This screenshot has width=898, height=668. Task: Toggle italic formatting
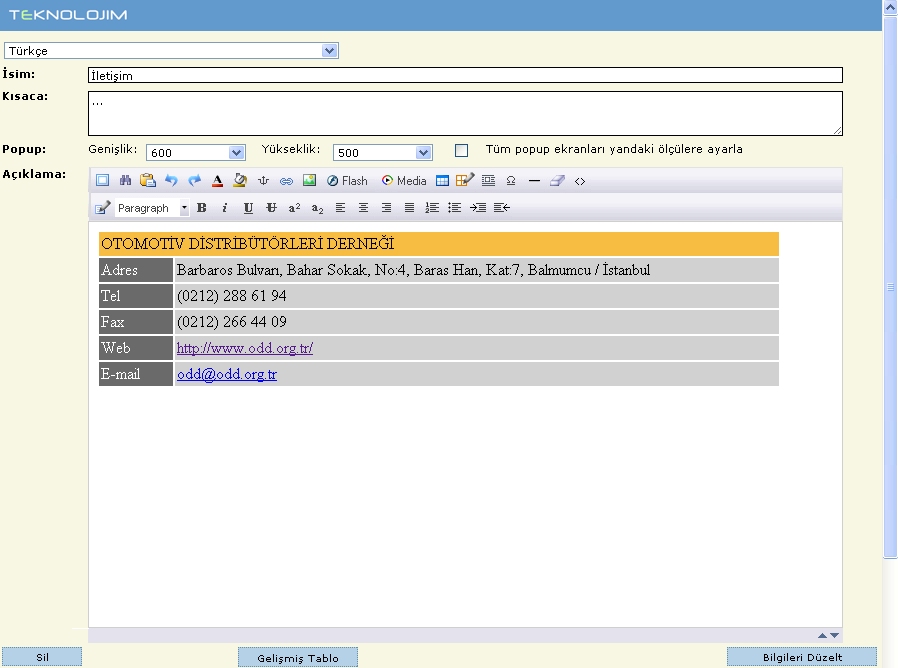point(224,207)
